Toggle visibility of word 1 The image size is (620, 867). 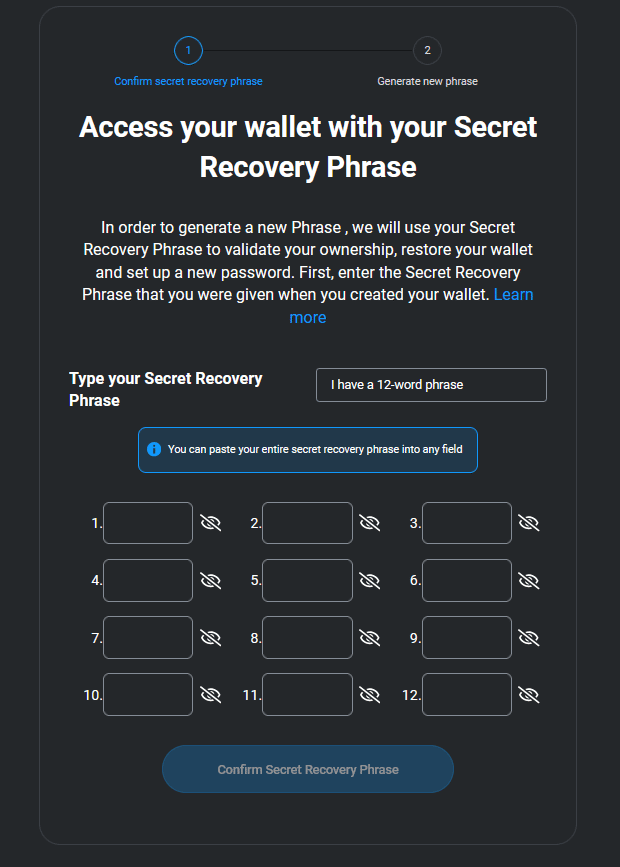click(x=210, y=523)
